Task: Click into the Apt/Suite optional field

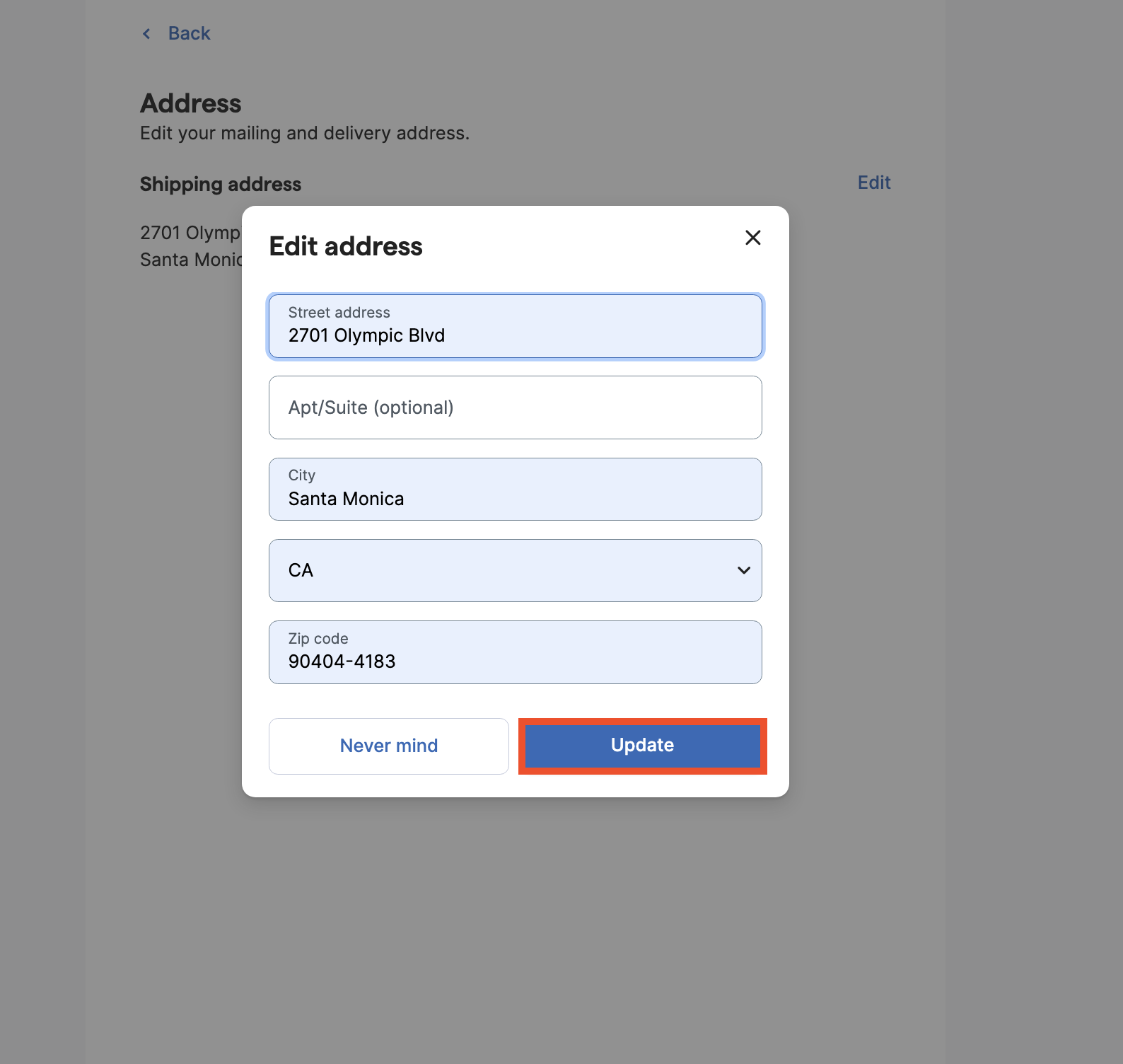Action: click(x=514, y=407)
